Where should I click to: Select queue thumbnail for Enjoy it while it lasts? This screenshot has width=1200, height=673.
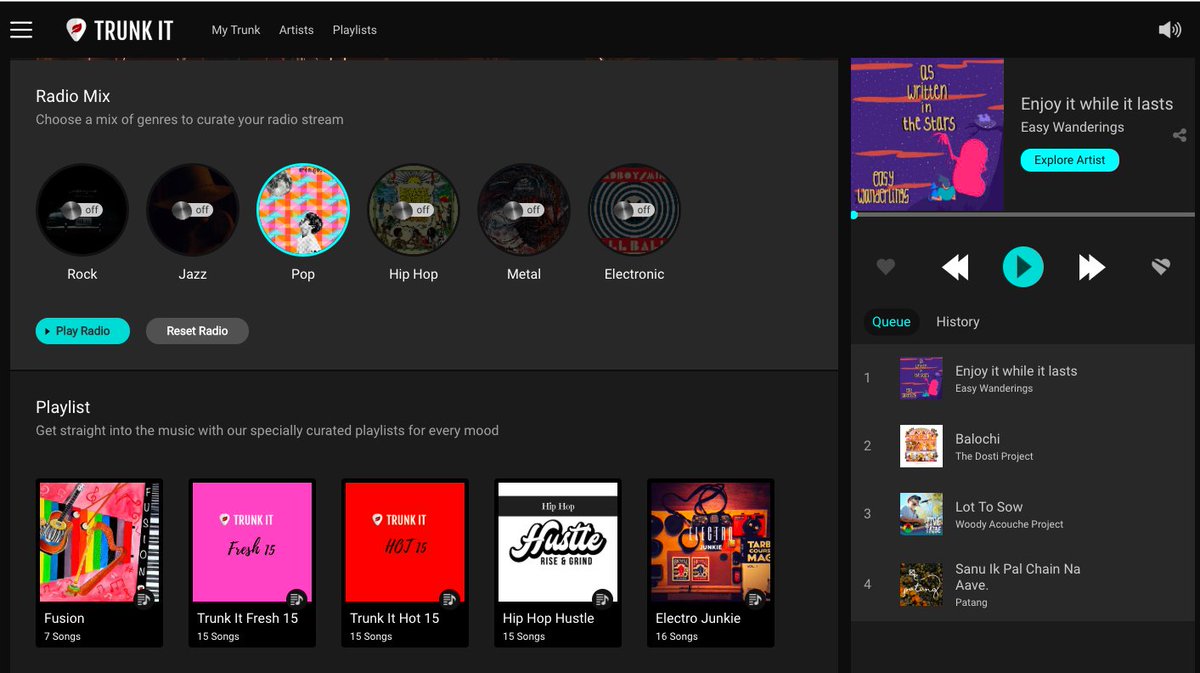pyautogui.click(x=921, y=378)
